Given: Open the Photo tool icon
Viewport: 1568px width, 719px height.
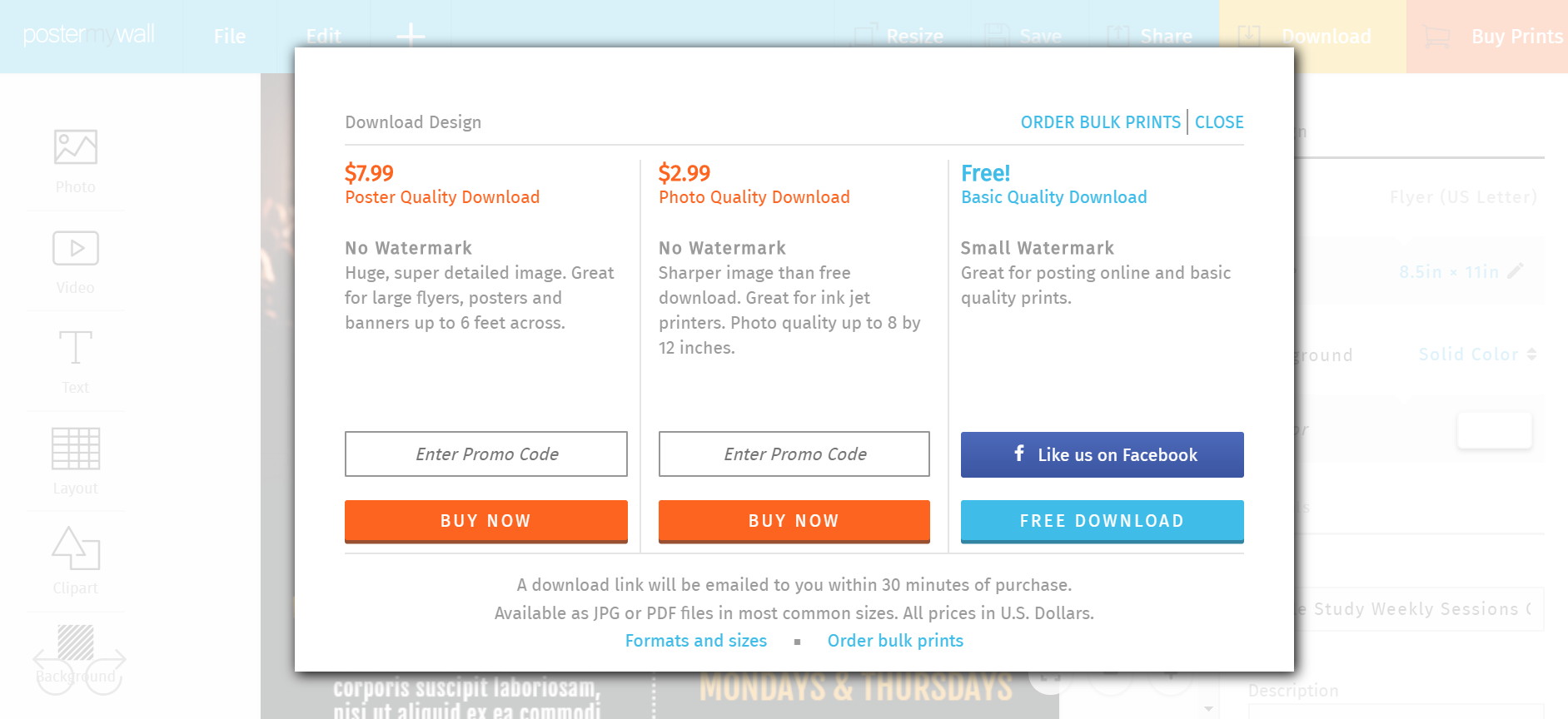Looking at the screenshot, I should click(76, 147).
